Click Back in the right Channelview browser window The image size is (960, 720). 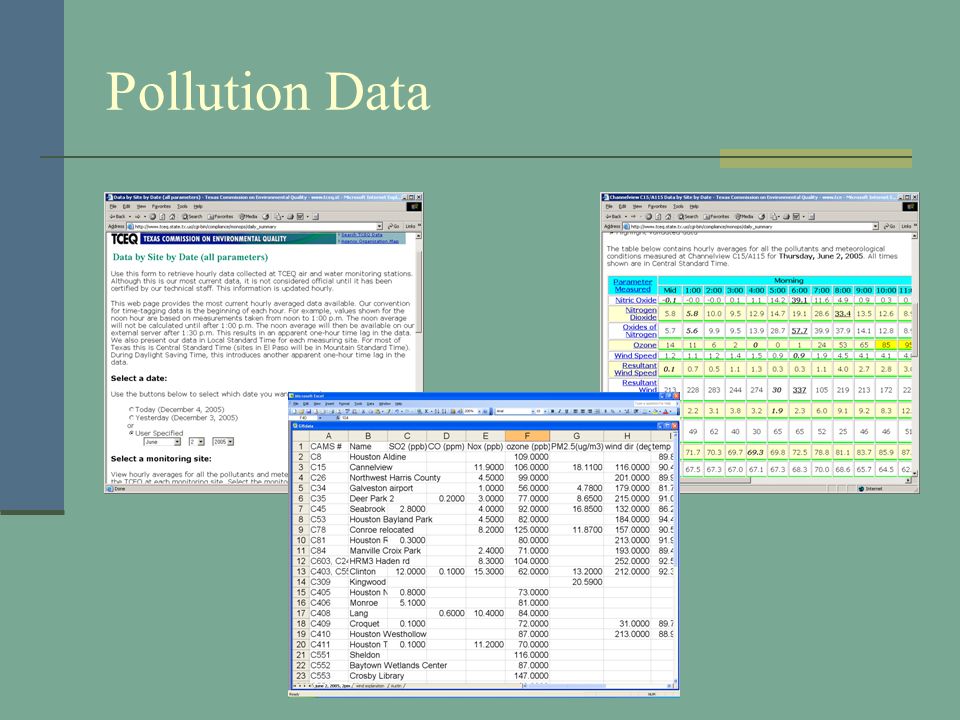pyautogui.click(x=613, y=217)
